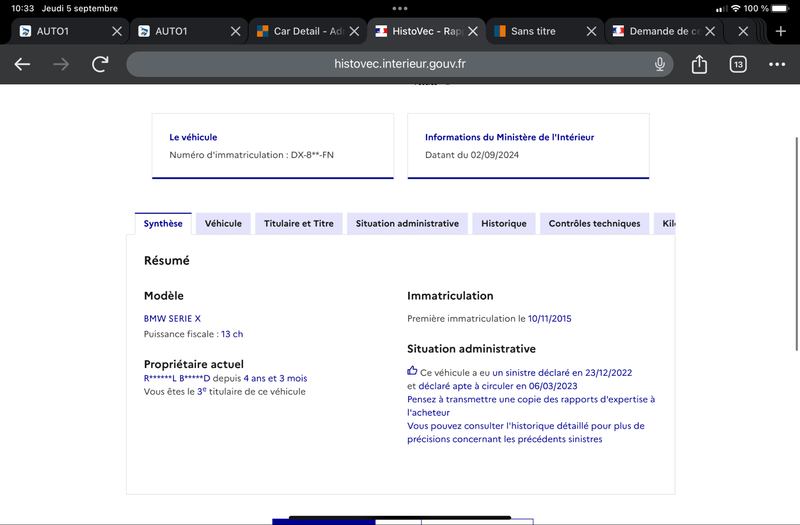This screenshot has height=525, width=800.
Task: Tap the battery 100 % indicator
Action: click(x=767, y=8)
